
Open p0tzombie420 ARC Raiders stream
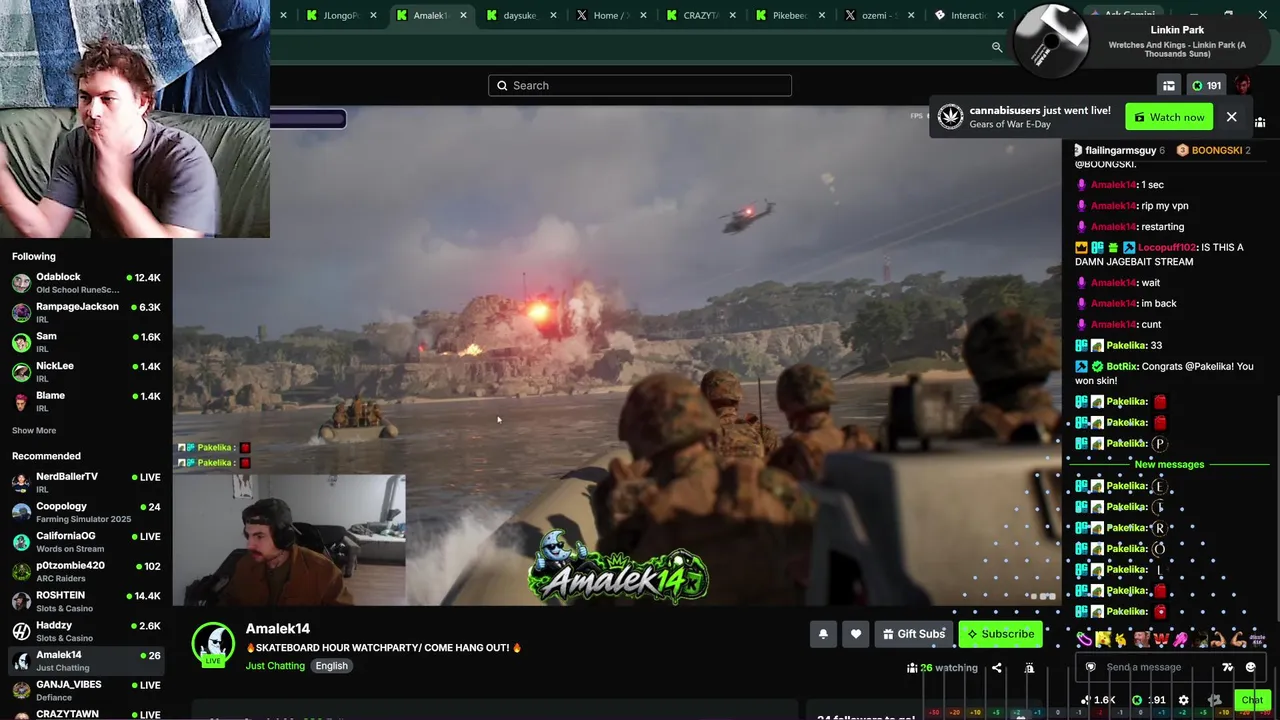click(86, 571)
